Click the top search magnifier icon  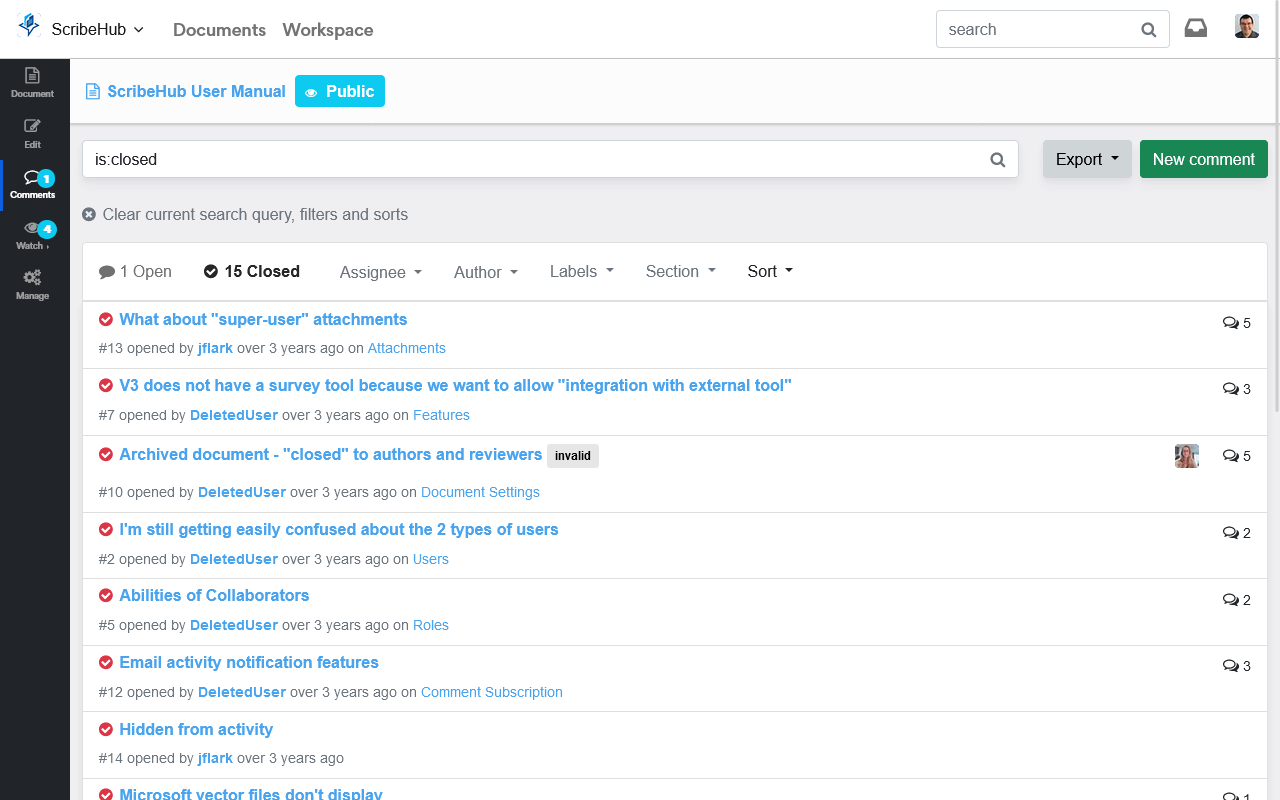[1149, 30]
